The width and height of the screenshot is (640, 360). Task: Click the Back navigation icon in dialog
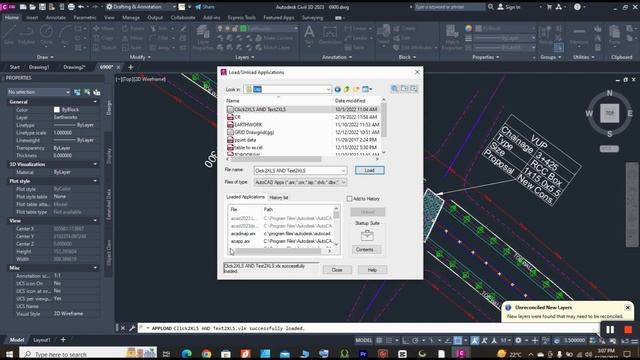coord(338,89)
